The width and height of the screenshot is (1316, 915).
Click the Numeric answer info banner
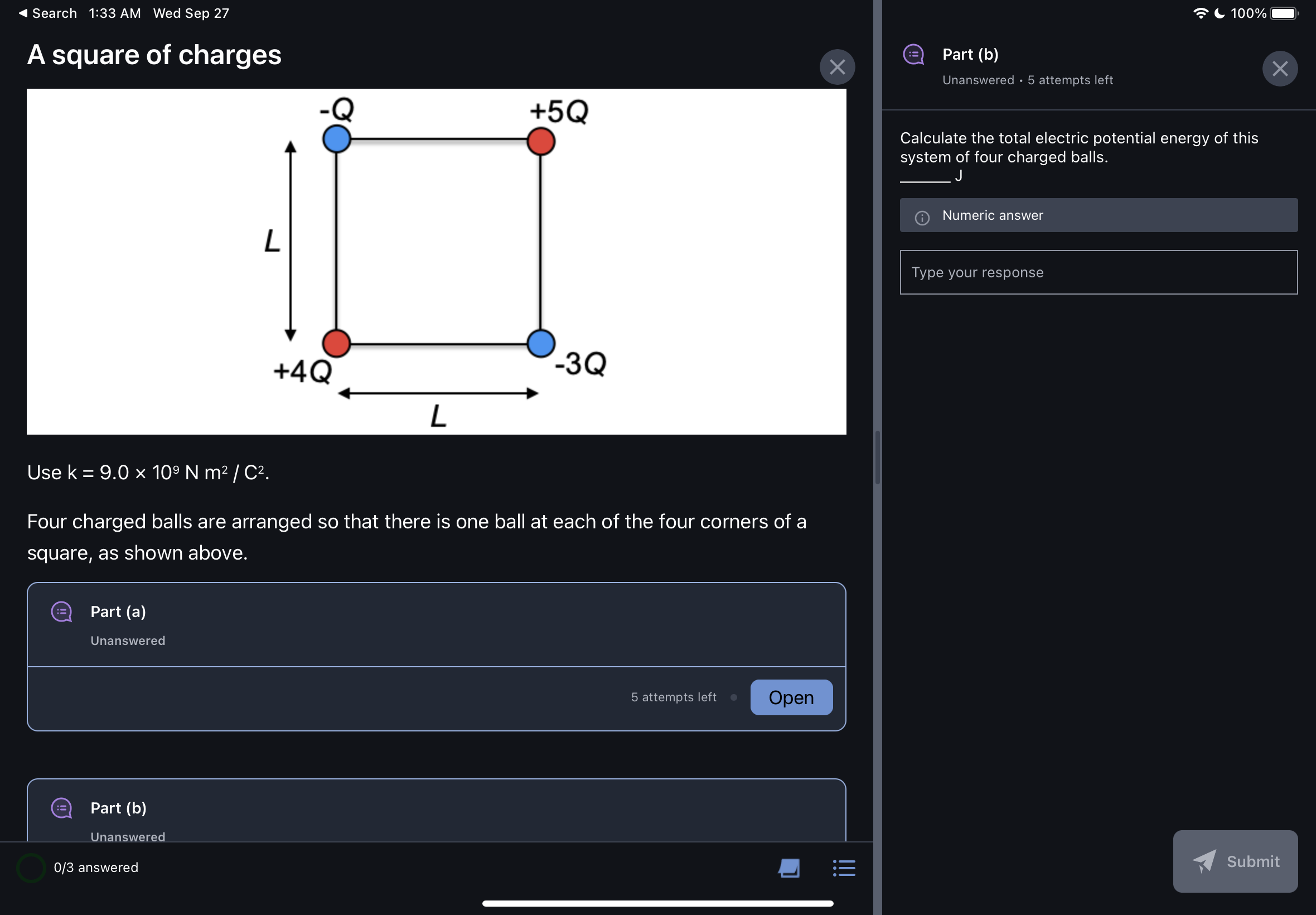pos(1098,215)
